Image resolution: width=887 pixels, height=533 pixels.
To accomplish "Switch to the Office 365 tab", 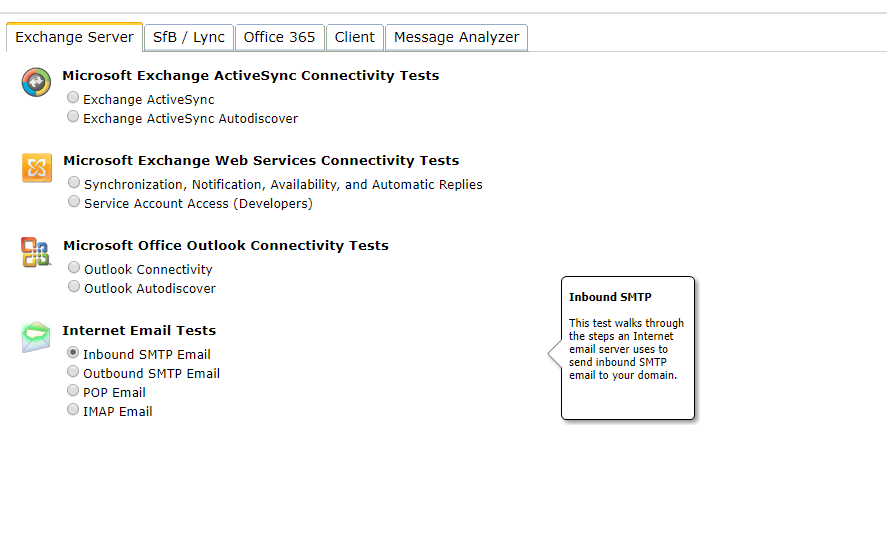I will click(x=279, y=37).
